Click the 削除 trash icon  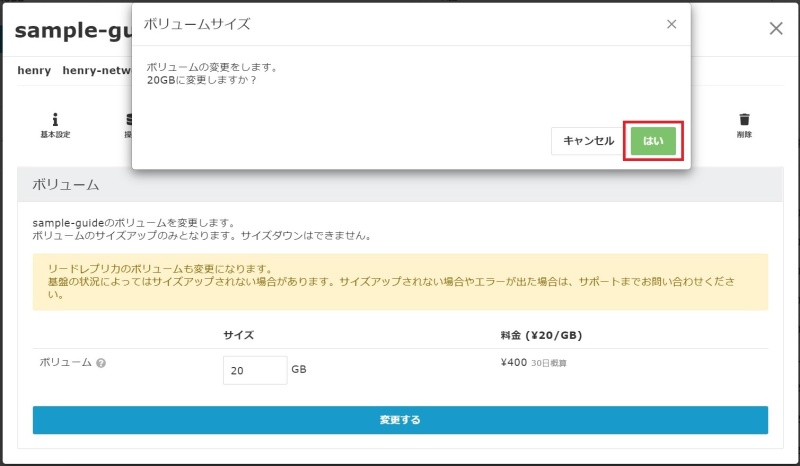743,120
